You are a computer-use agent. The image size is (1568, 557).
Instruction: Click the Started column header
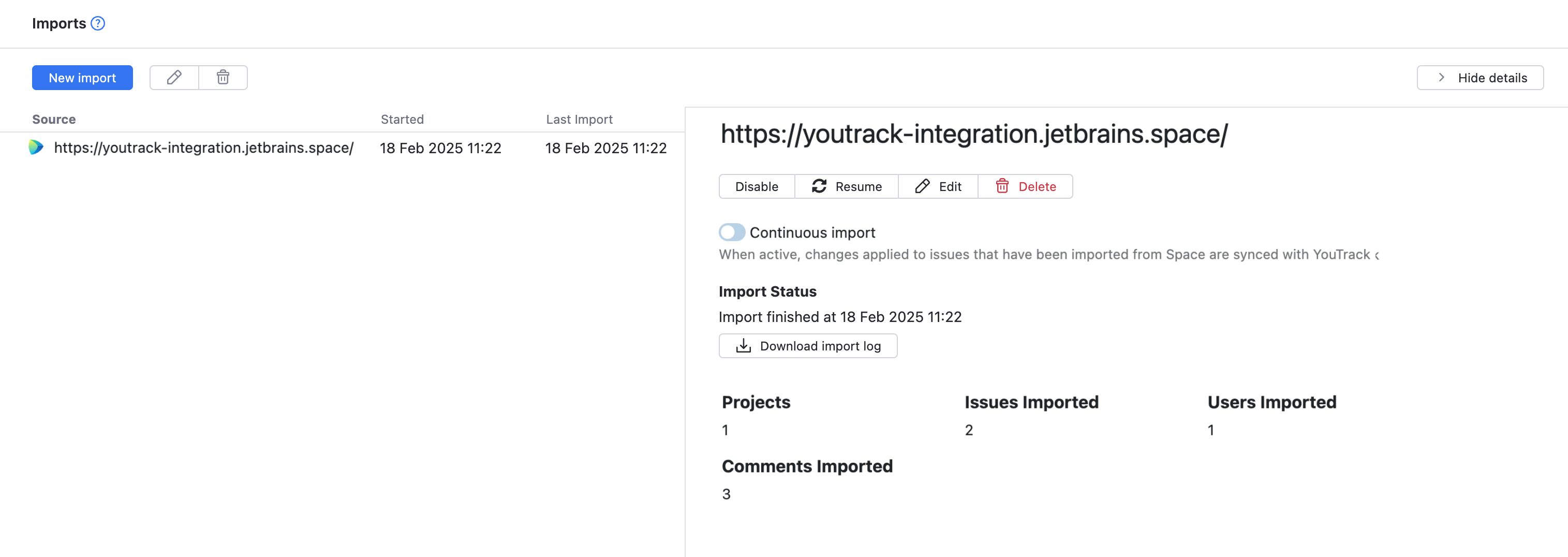click(x=402, y=119)
